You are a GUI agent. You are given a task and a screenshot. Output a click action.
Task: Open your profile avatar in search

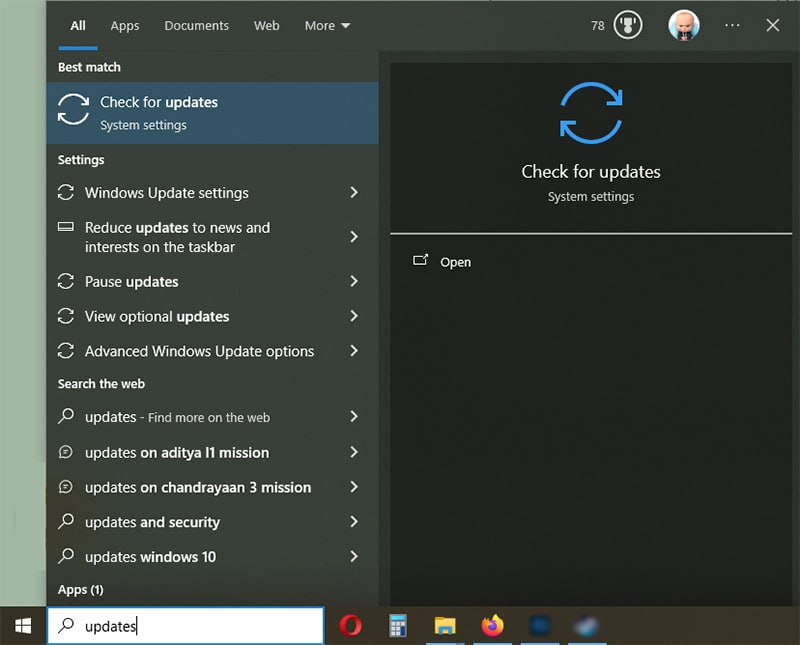(x=684, y=25)
